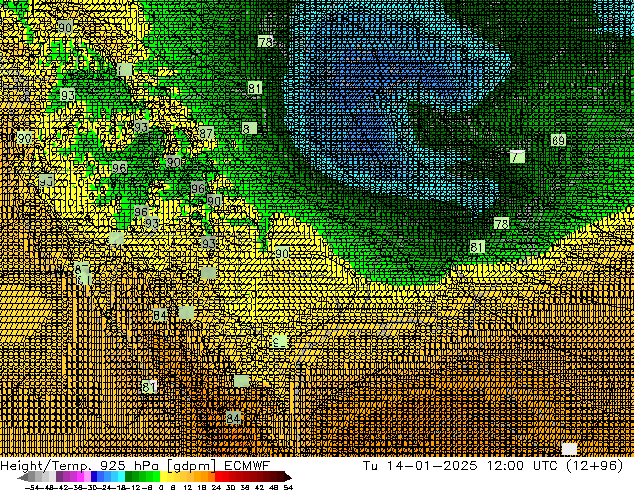Click the ECMWF model name label
The width and height of the screenshot is (634, 490).
[x=247, y=465]
